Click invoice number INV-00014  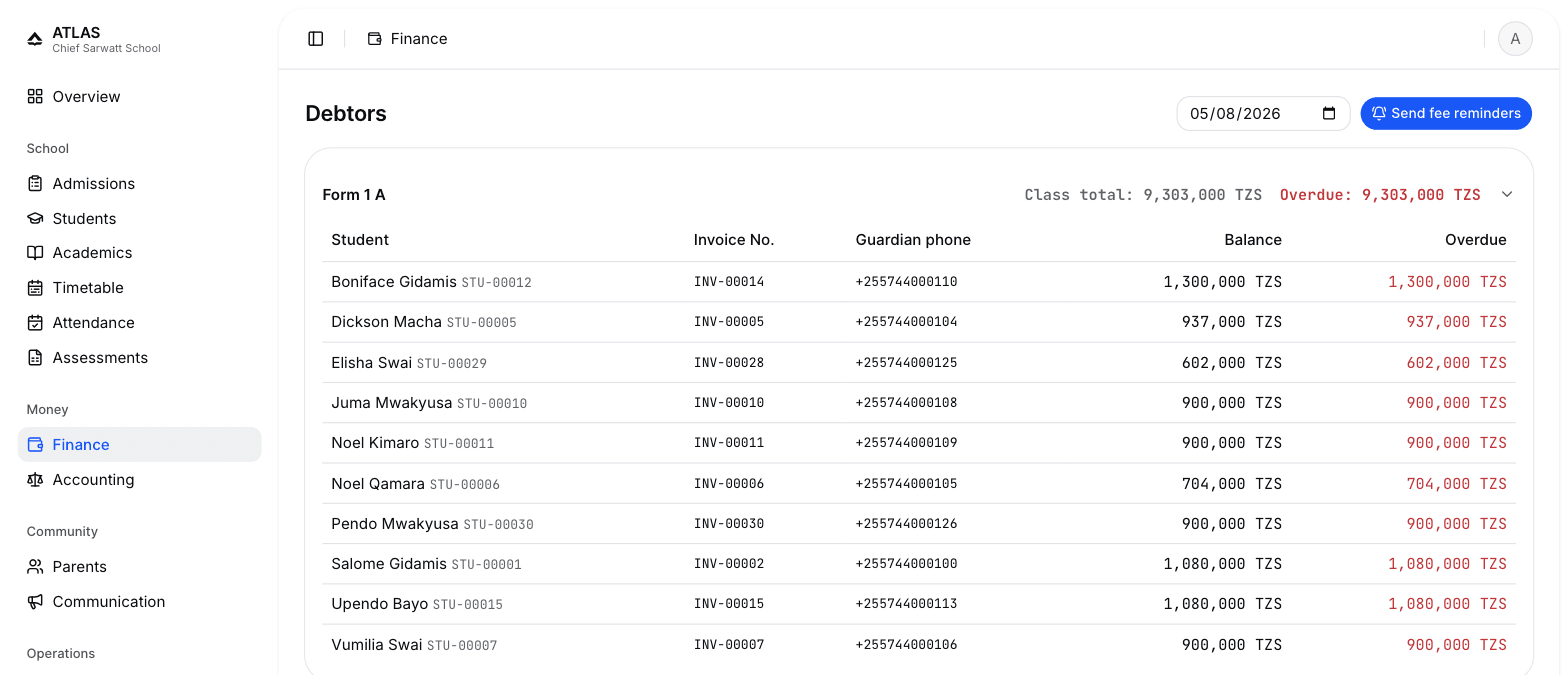(729, 282)
